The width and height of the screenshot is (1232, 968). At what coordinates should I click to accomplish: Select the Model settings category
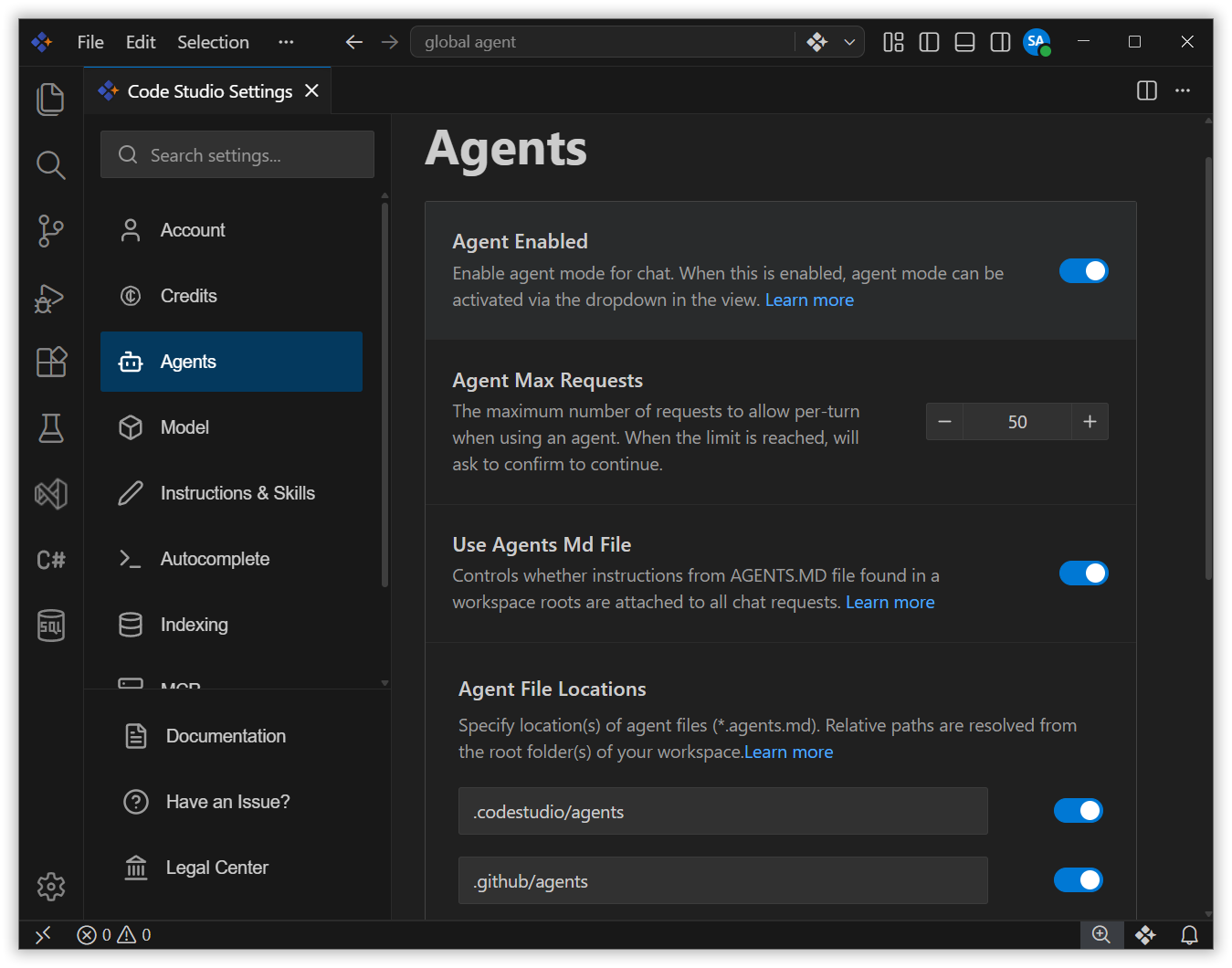coord(231,427)
